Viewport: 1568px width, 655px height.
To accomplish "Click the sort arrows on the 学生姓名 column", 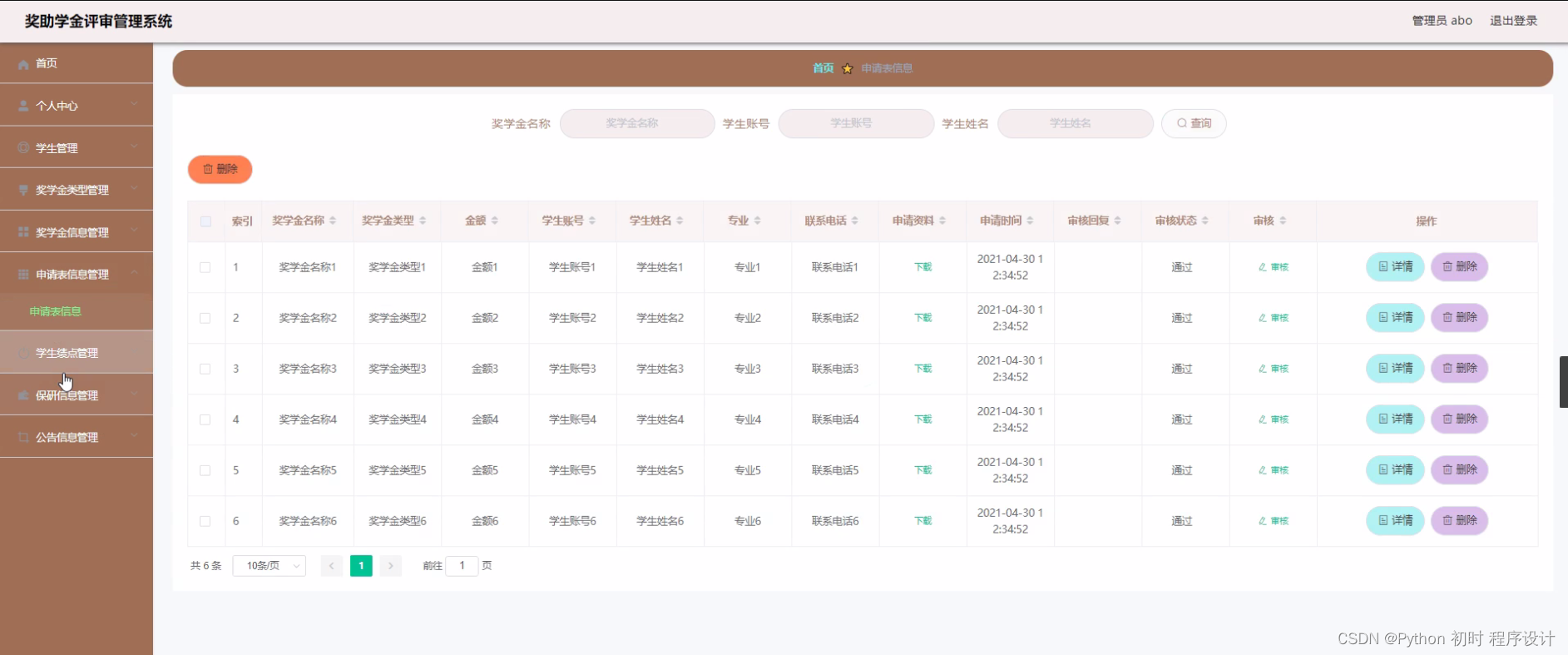I will coord(680,221).
